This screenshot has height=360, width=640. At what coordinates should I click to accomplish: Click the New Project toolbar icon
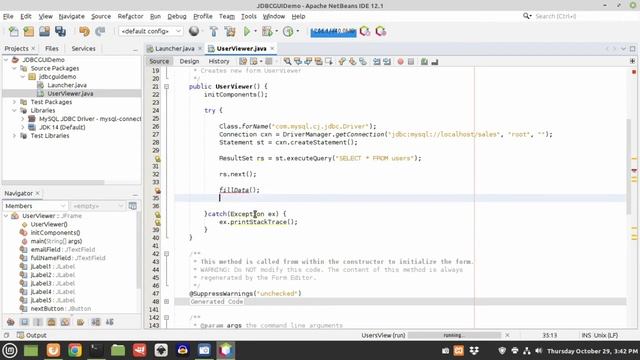click(x=29, y=31)
